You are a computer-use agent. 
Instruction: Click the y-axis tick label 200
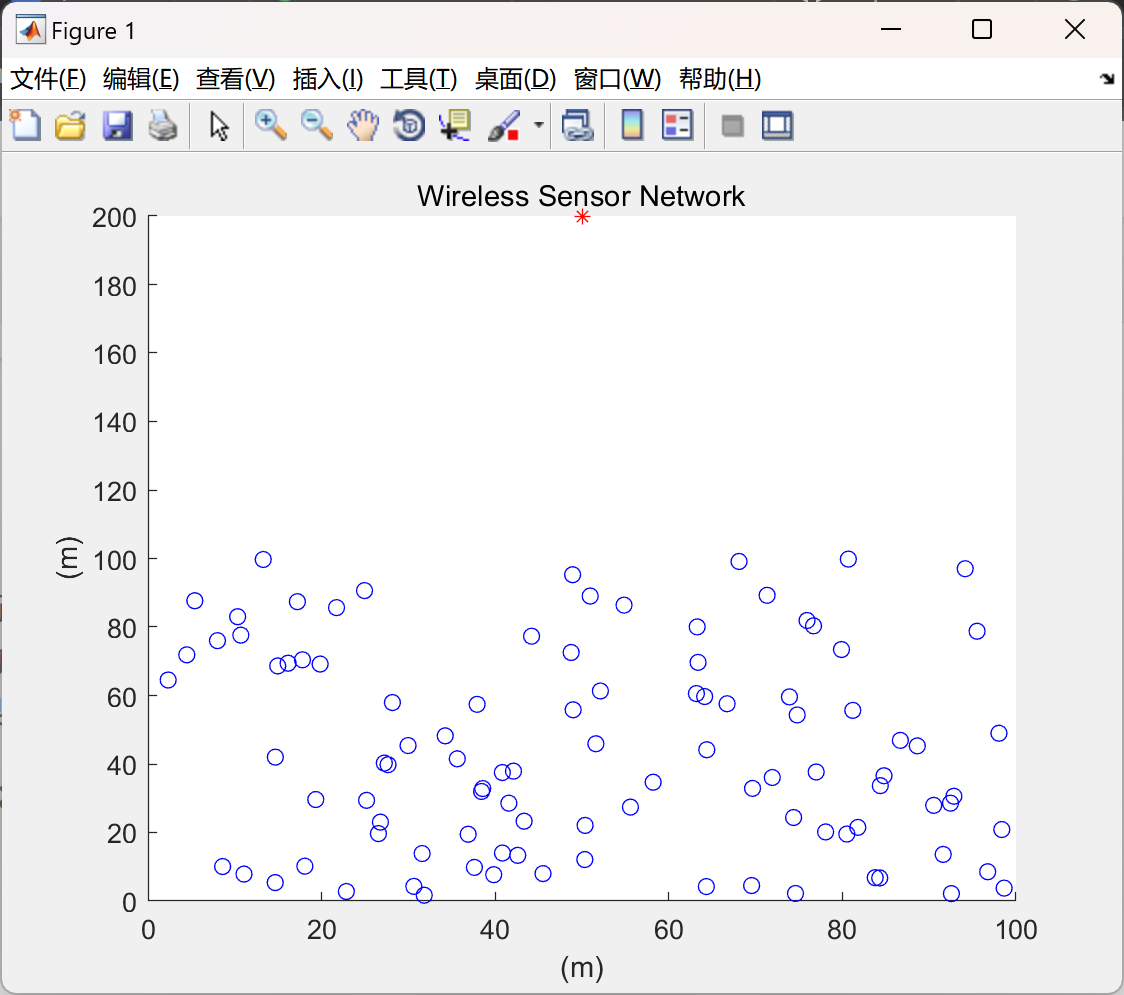(114, 217)
